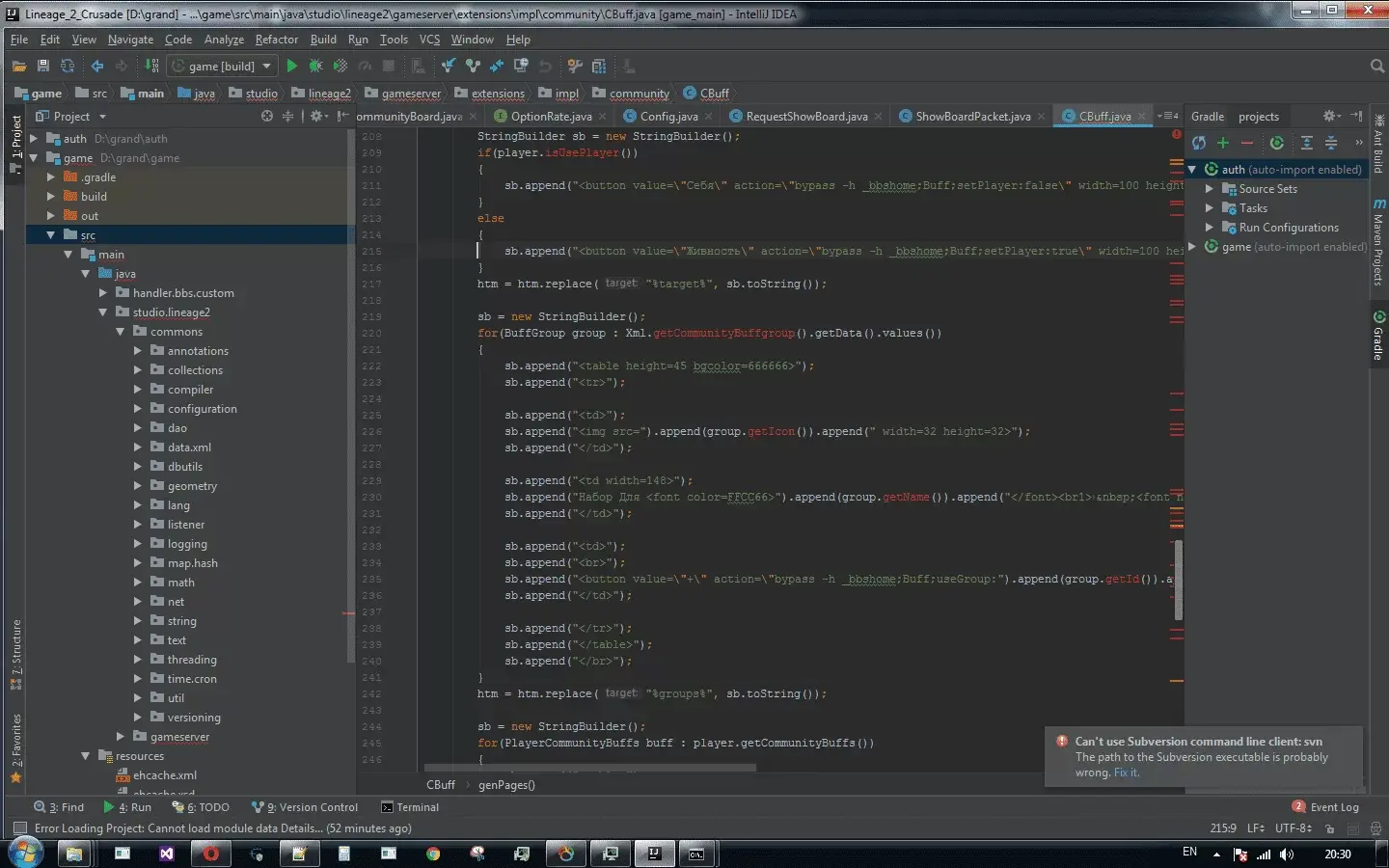The image size is (1389, 868).
Task: Run game [build] with the green play icon
Action: [x=291, y=67]
